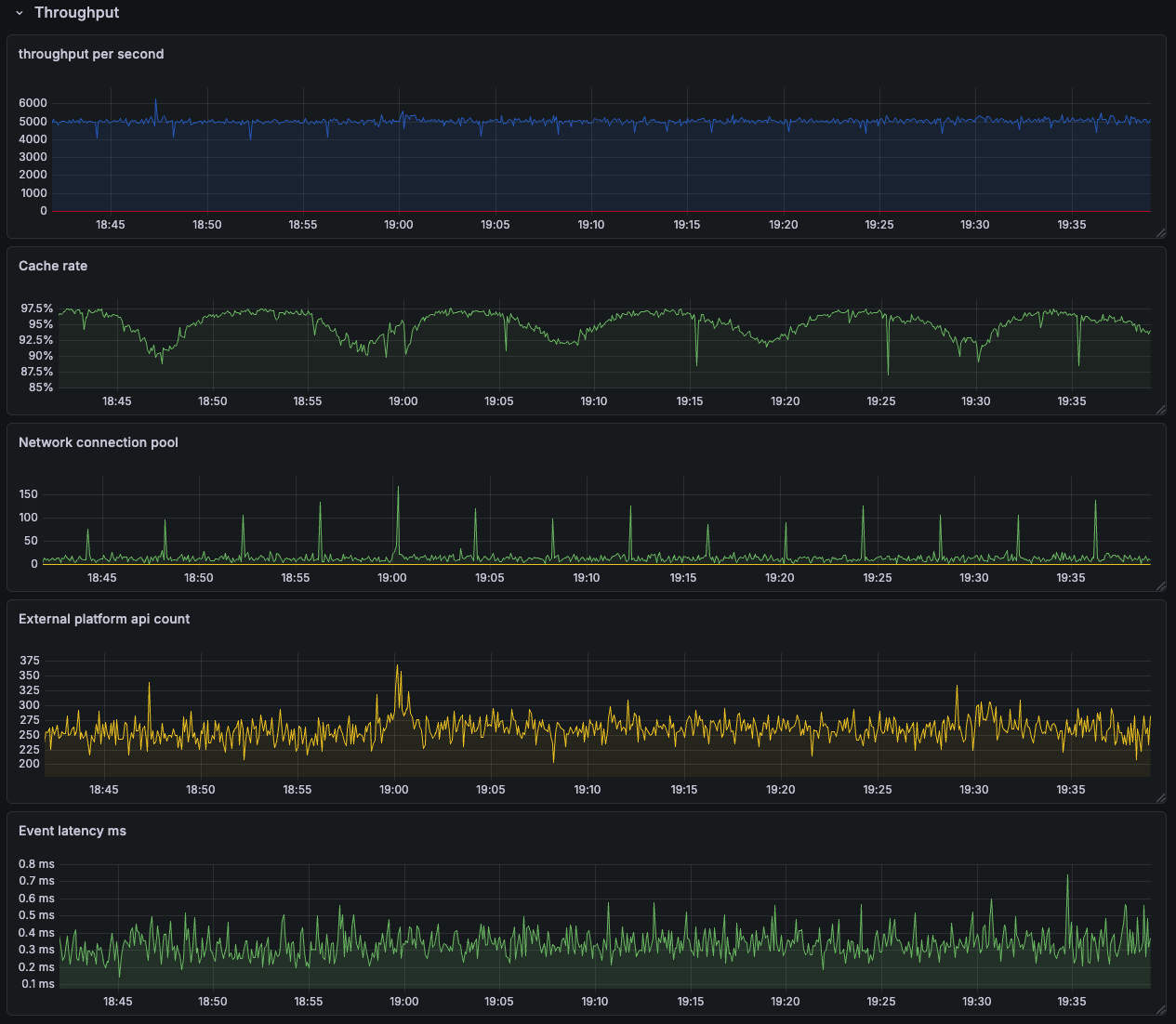The height and width of the screenshot is (1024, 1176).
Task: Click 19:20 time label in External platform panel
Action: pos(781,790)
